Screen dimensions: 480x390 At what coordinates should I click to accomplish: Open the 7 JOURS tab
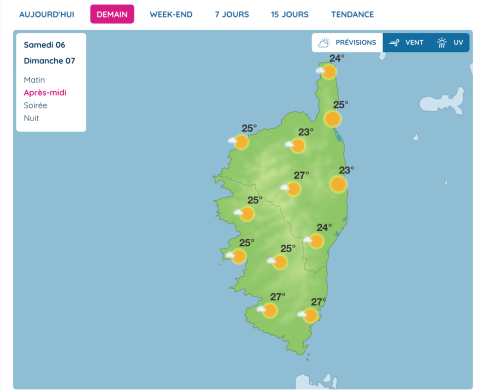[x=232, y=14]
